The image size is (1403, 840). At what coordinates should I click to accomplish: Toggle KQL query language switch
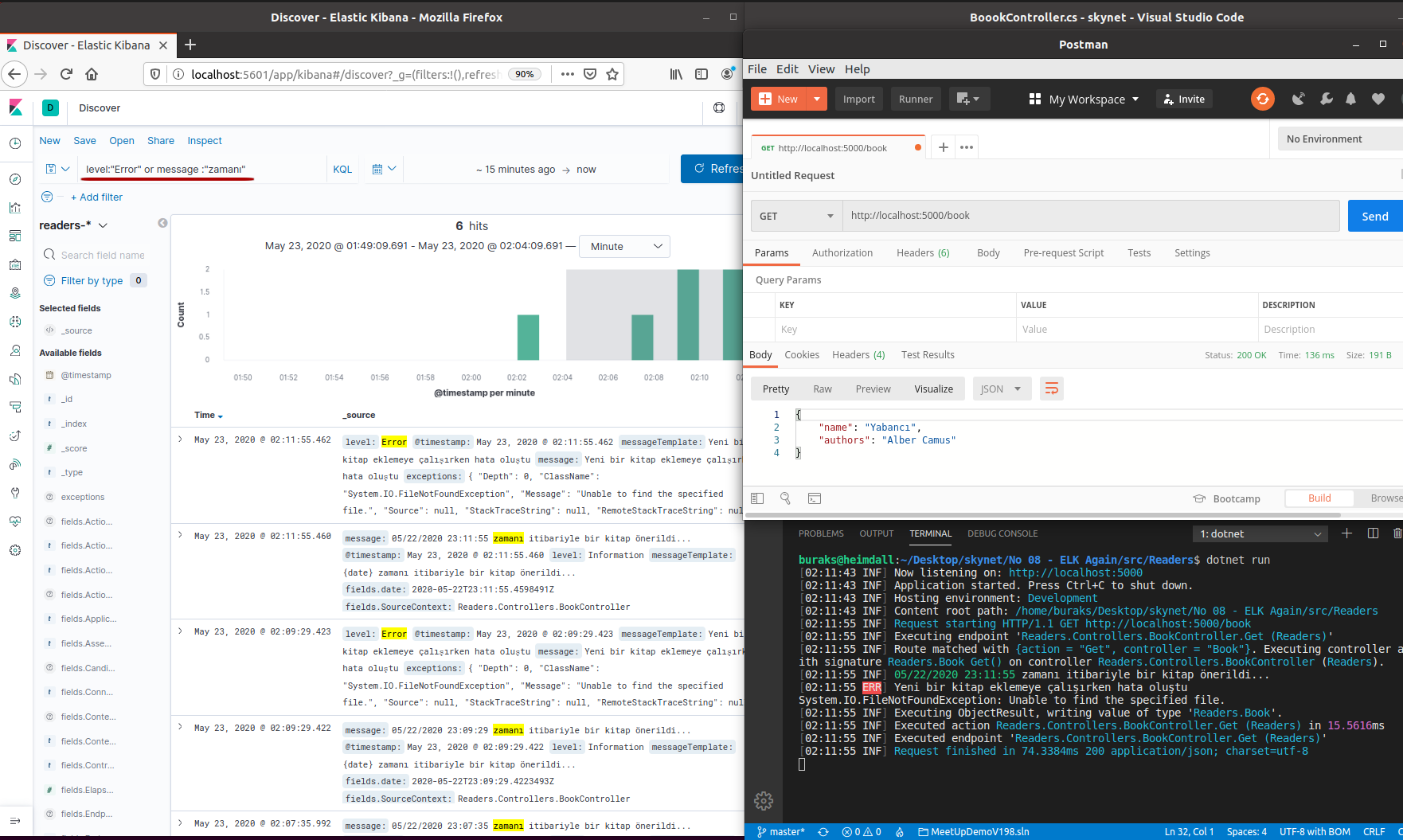(x=342, y=169)
